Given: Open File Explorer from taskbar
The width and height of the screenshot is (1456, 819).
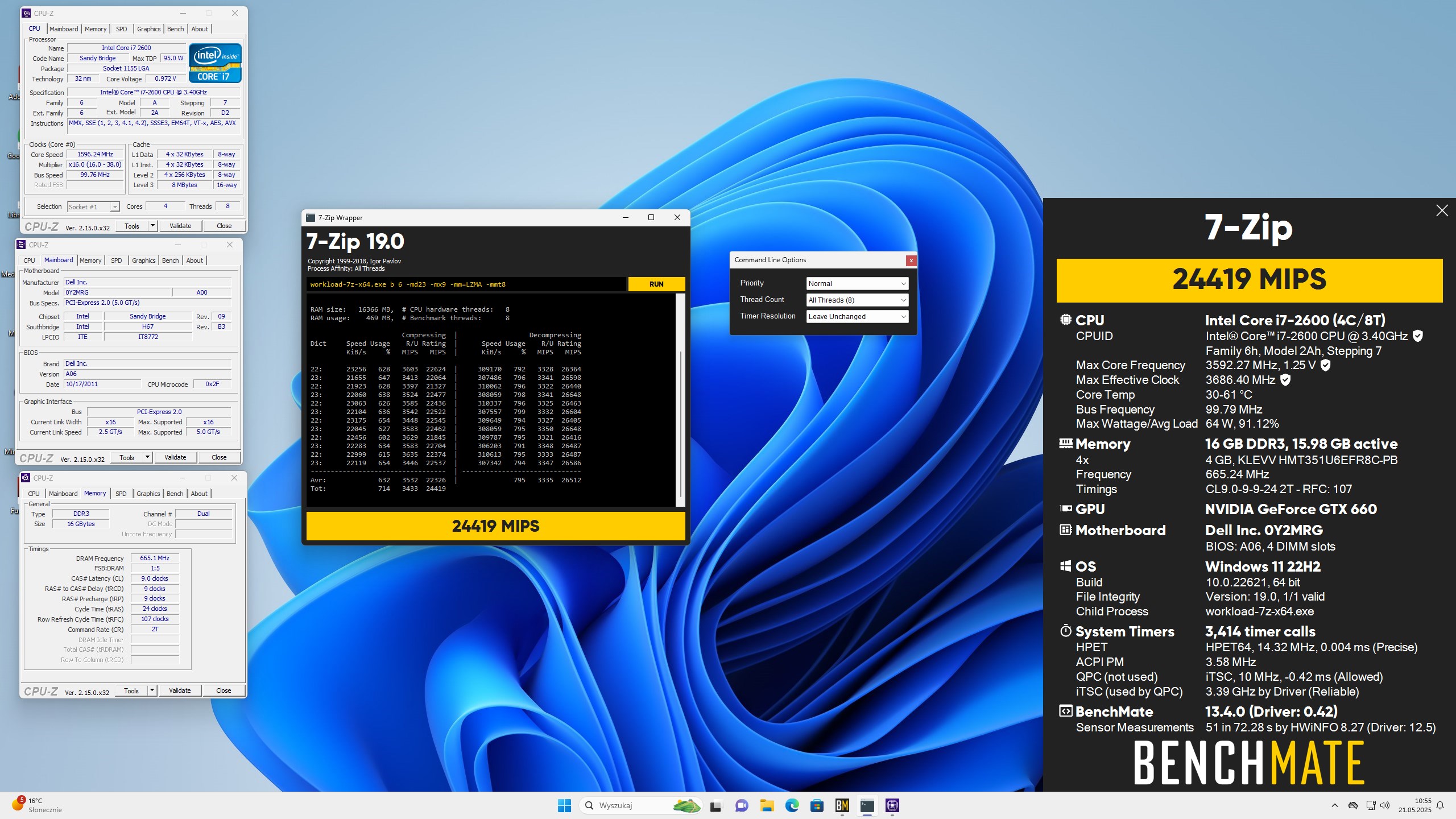Looking at the screenshot, I should pyautogui.click(x=767, y=805).
